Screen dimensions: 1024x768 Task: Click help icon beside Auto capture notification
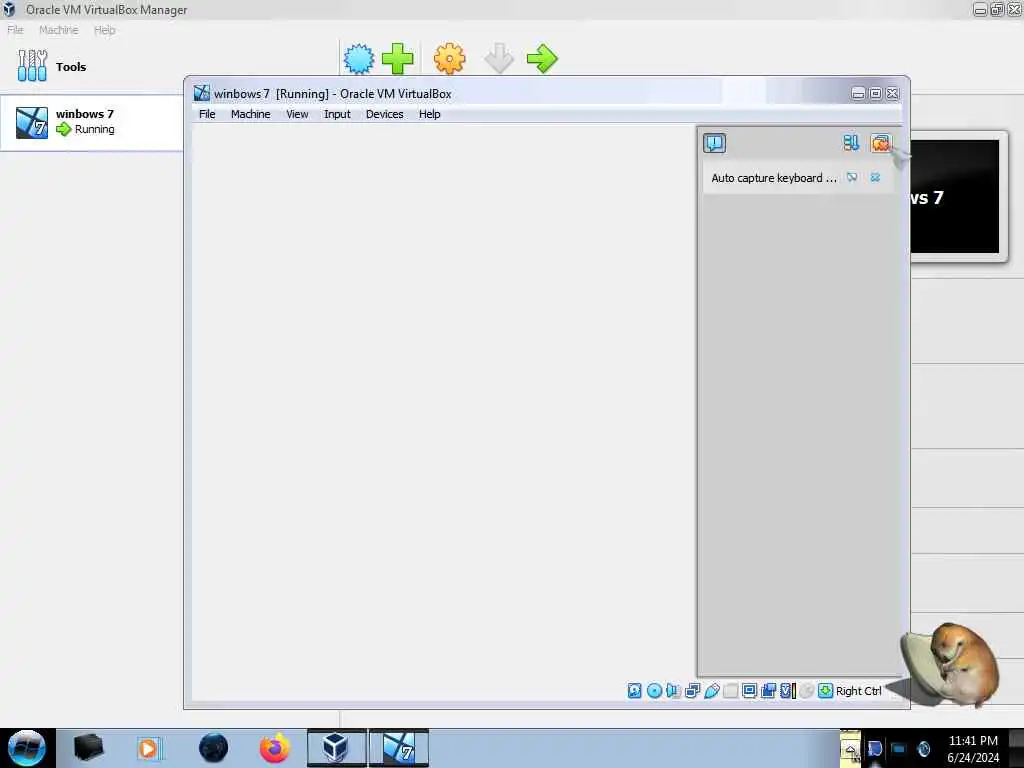852,178
